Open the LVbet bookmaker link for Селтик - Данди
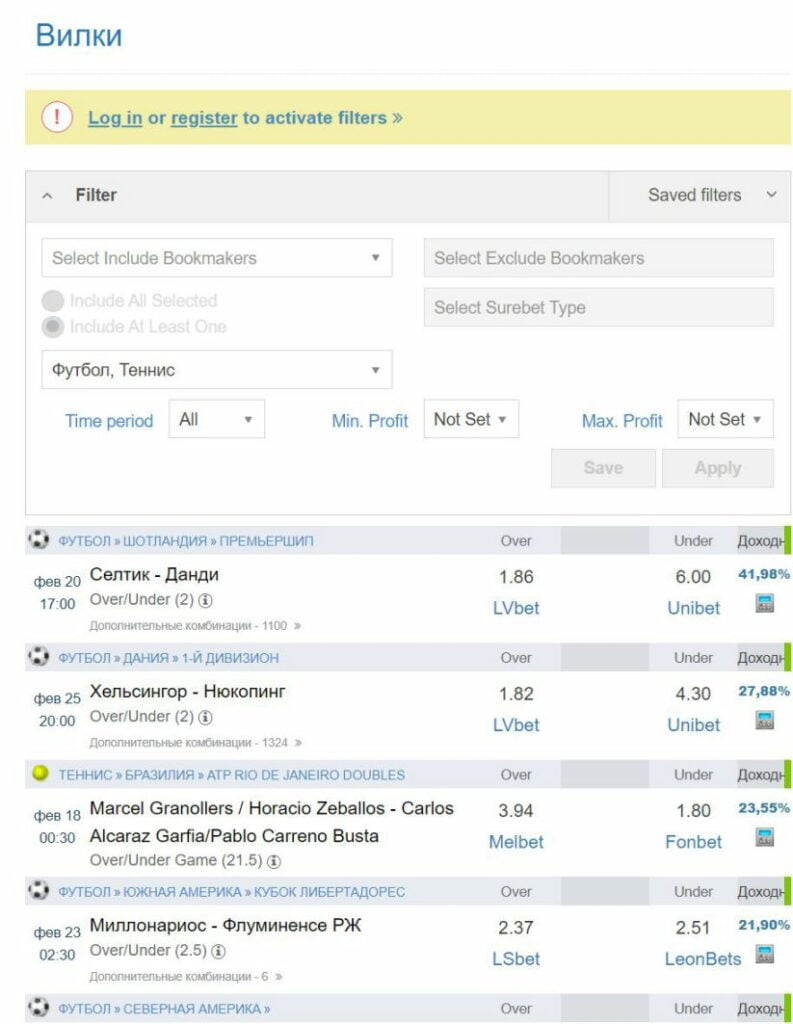 [x=516, y=608]
